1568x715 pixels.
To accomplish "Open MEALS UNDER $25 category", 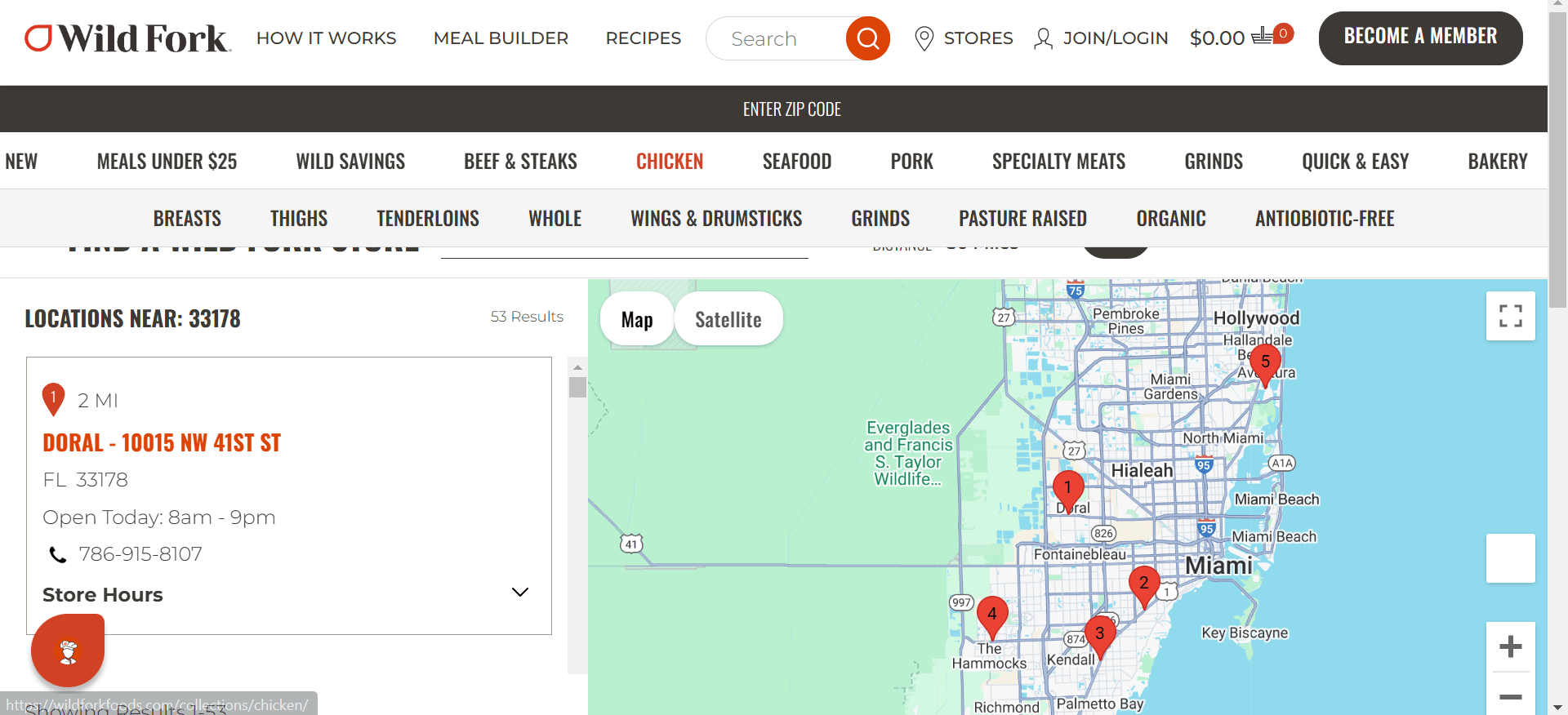I will [167, 162].
